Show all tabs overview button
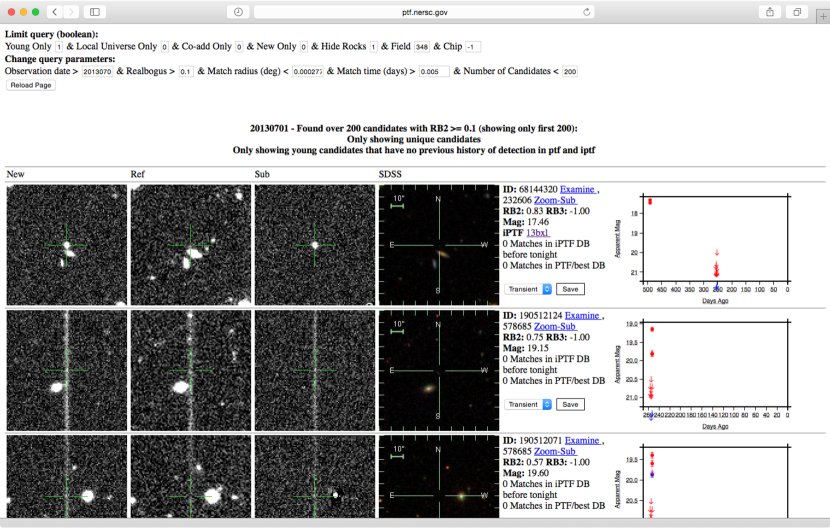 797,12
